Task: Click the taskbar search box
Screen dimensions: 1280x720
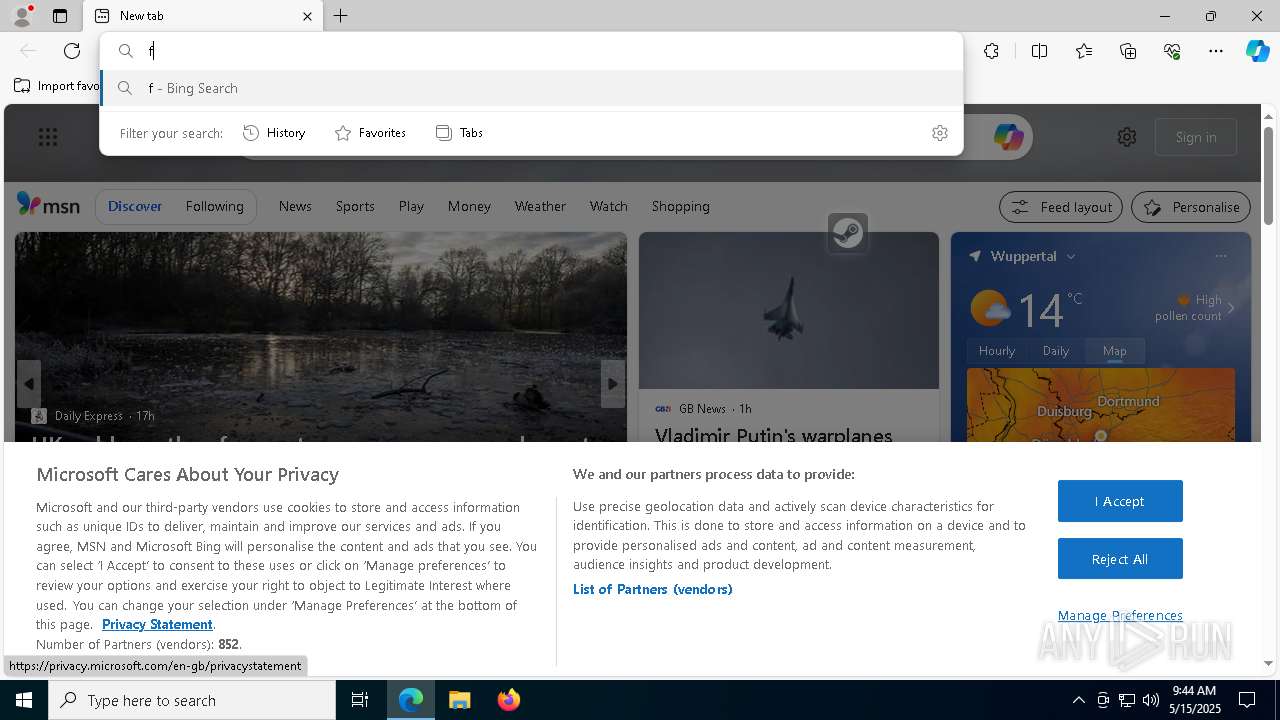Action: click(192, 700)
